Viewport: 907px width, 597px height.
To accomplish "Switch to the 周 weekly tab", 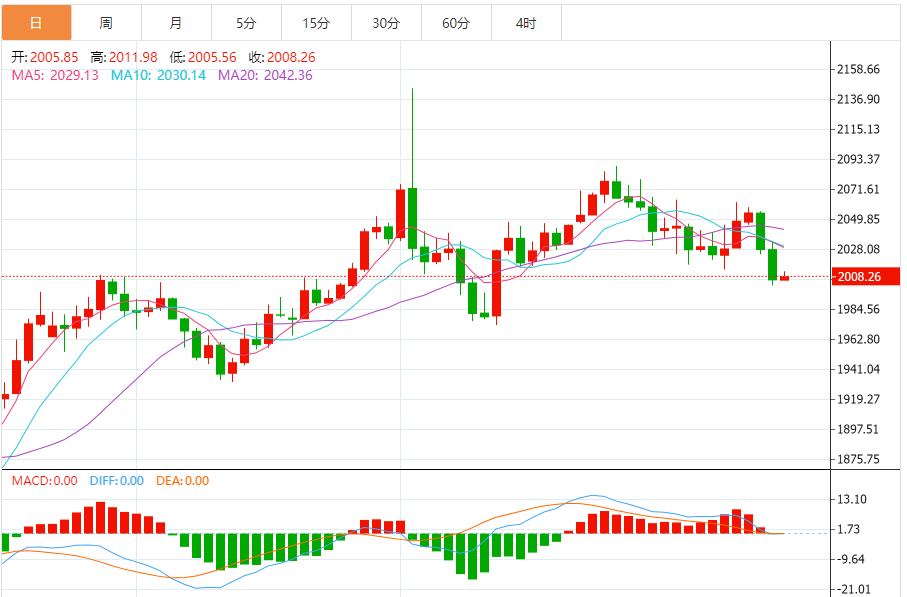I will (x=106, y=23).
